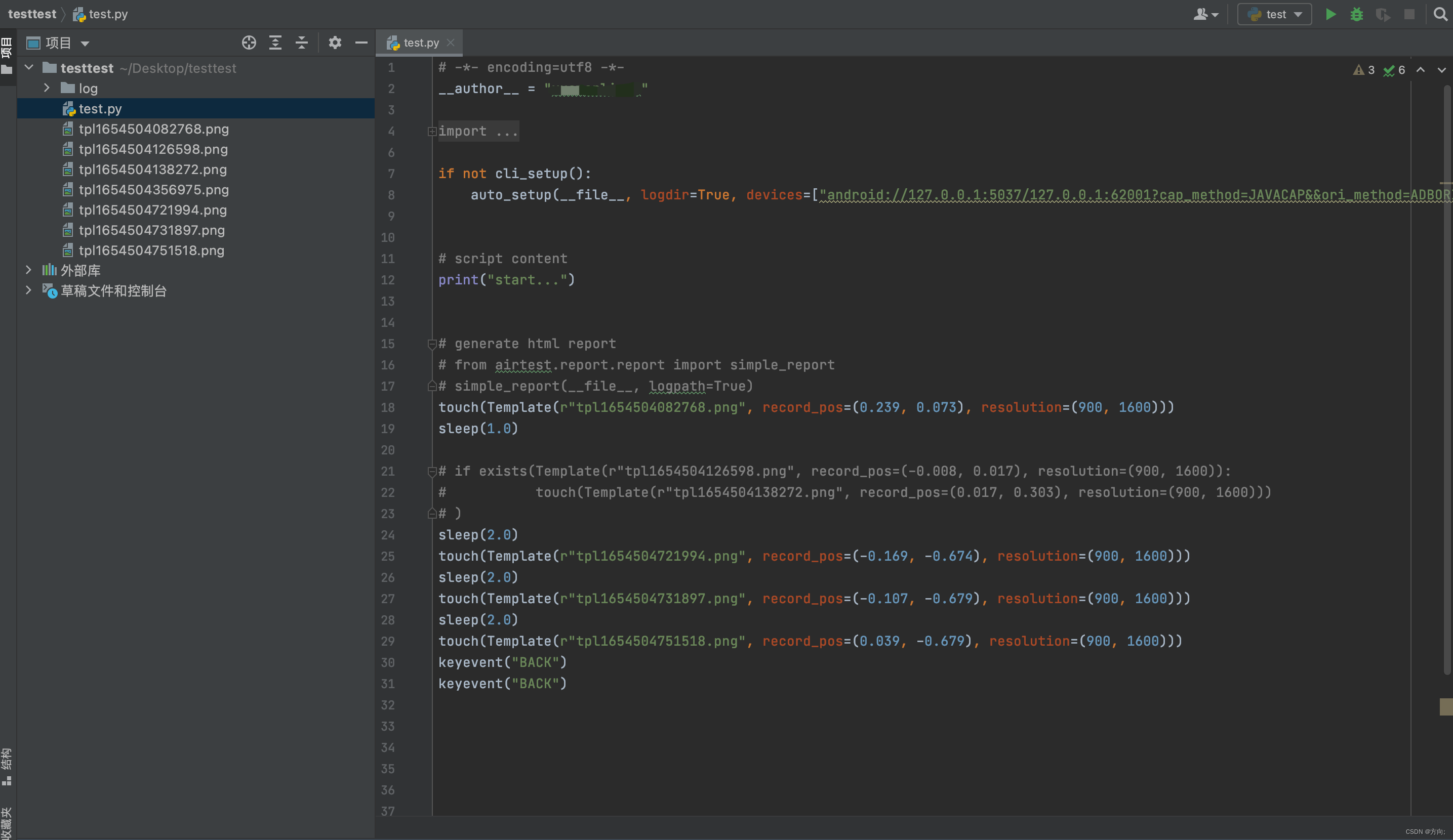The height and width of the screenshot is (840, 1453).
Task: Hide the project tool window
Action: 361,43
